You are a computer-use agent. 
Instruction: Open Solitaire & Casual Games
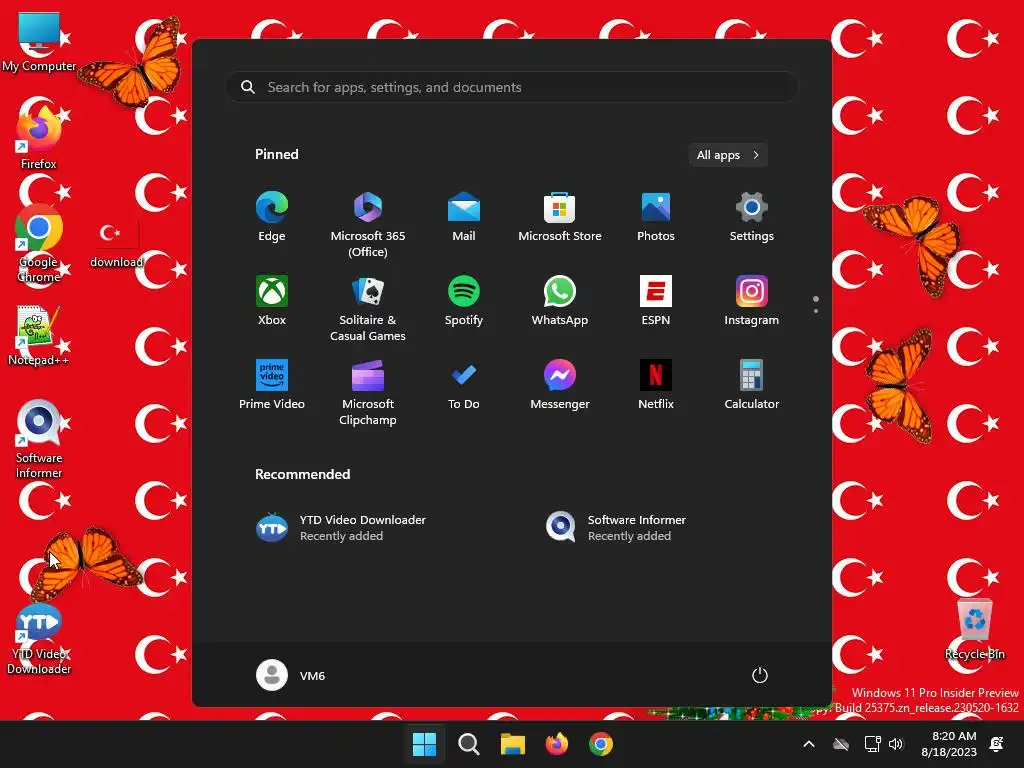click(368, 308)
